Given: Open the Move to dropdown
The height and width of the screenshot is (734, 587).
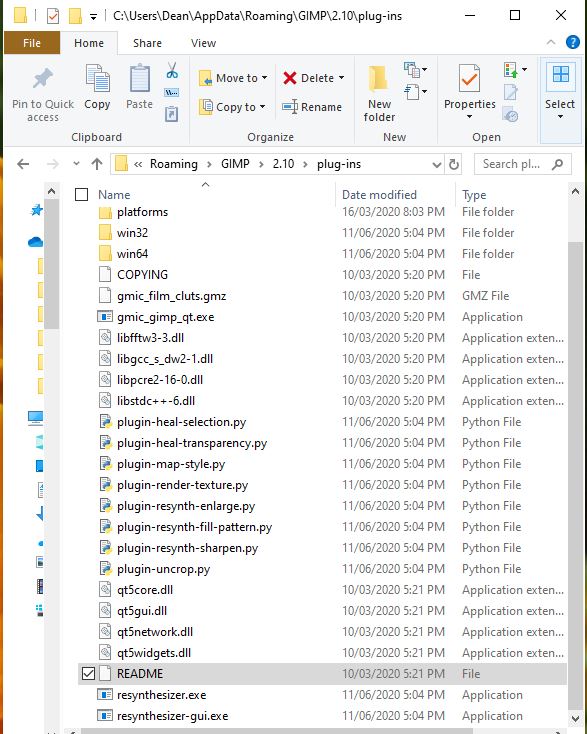Looking at the screenshot, I should [233, 78].
